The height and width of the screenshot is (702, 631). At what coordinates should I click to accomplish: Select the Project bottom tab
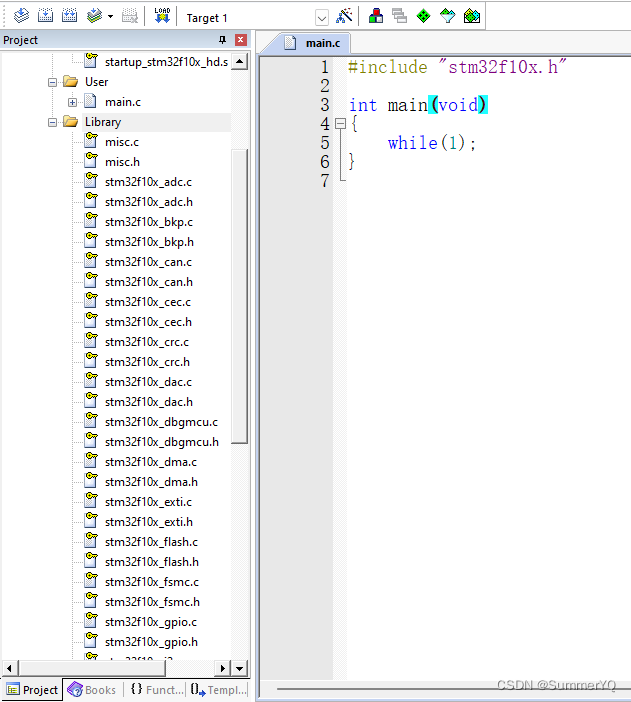coord(32,690)
